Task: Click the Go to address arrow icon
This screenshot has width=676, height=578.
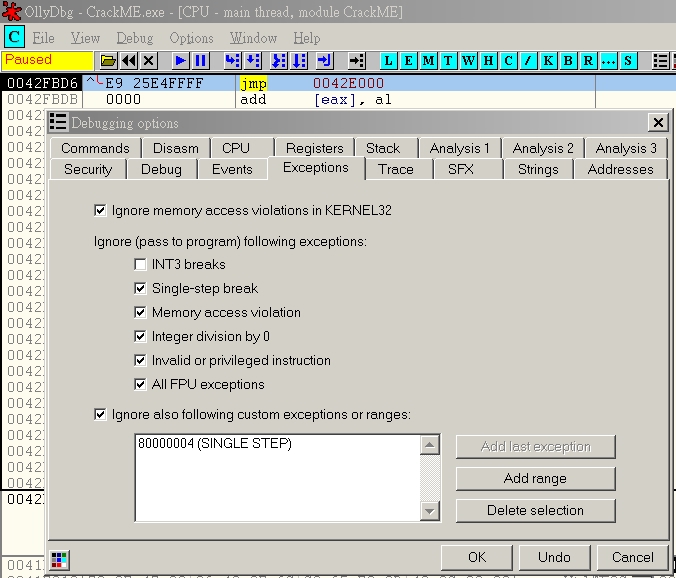Action: click(x=357, y=60)
